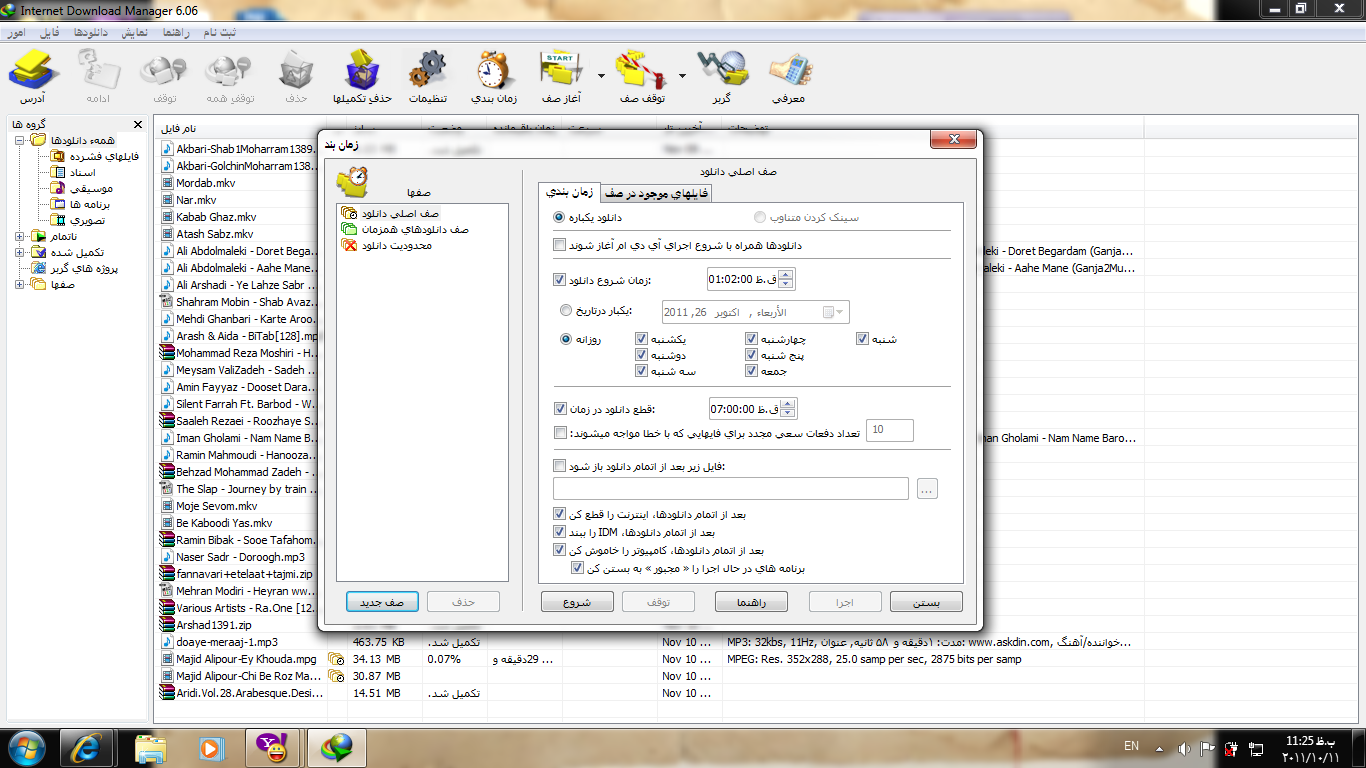
Task: Select once at date (یکبار درتاریخ) radio
Action: 566,311
